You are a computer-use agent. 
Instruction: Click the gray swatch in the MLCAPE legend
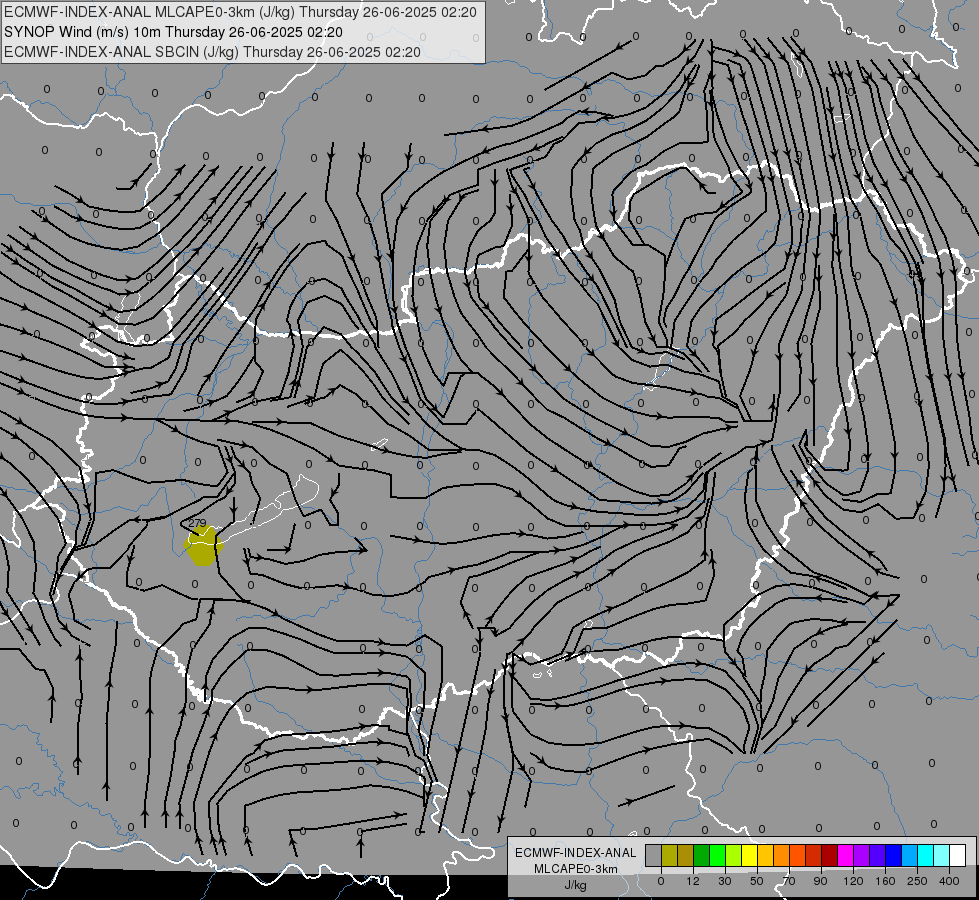point(654,855)
